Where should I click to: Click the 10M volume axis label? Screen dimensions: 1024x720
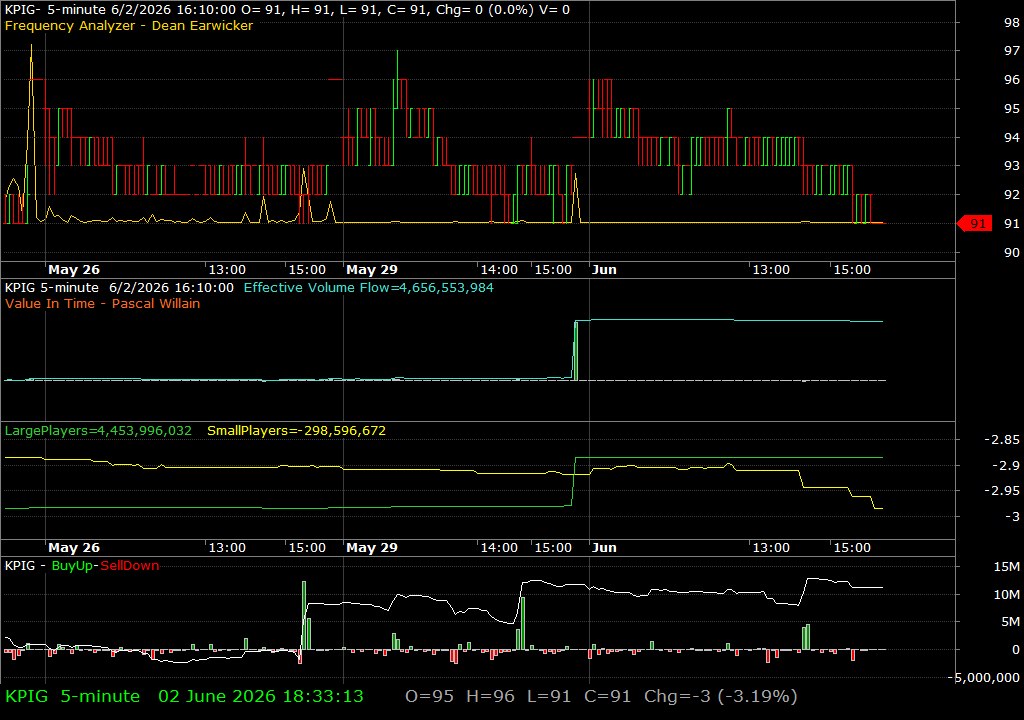(x=1006, y=595)
